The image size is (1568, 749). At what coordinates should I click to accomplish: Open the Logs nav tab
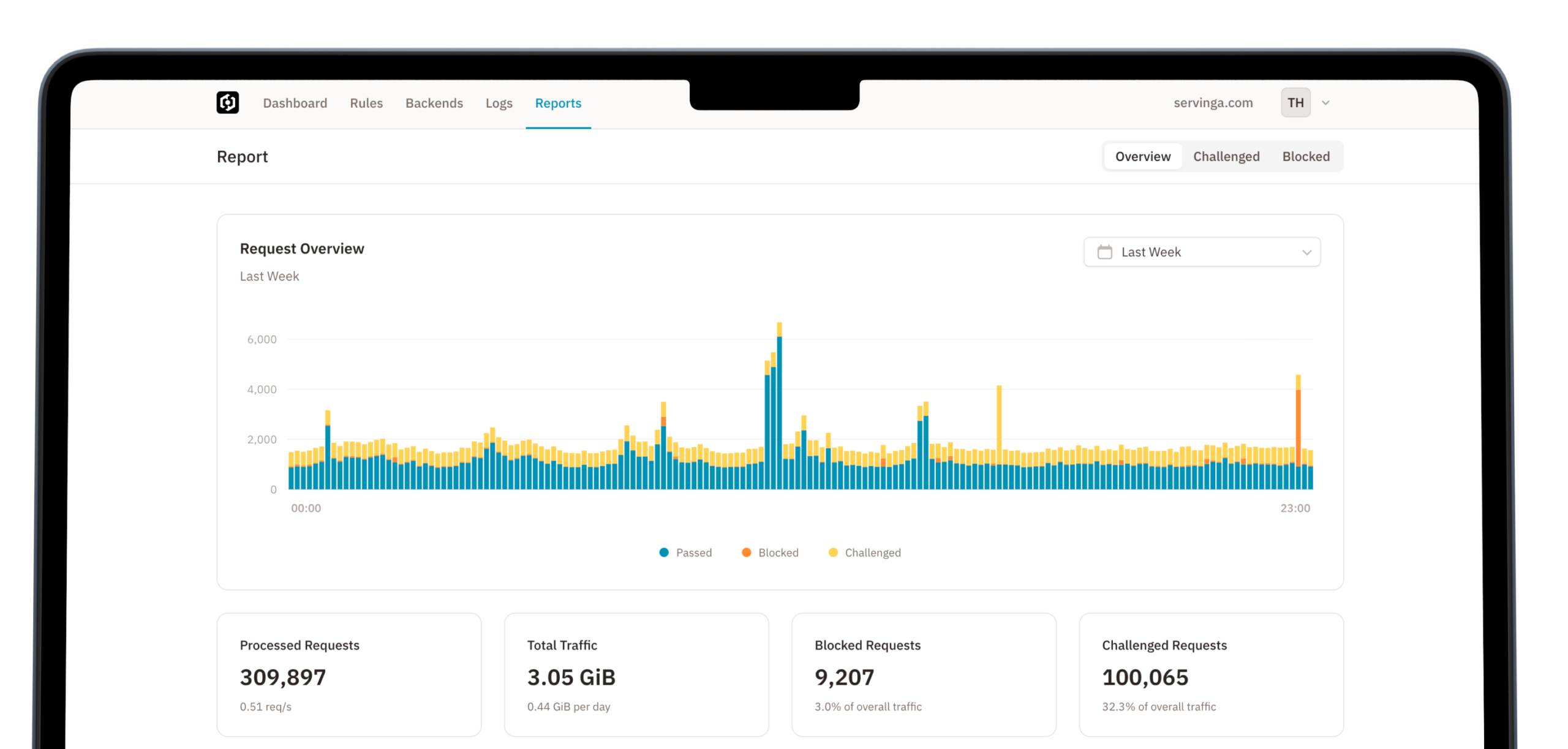tap(499, 103)
